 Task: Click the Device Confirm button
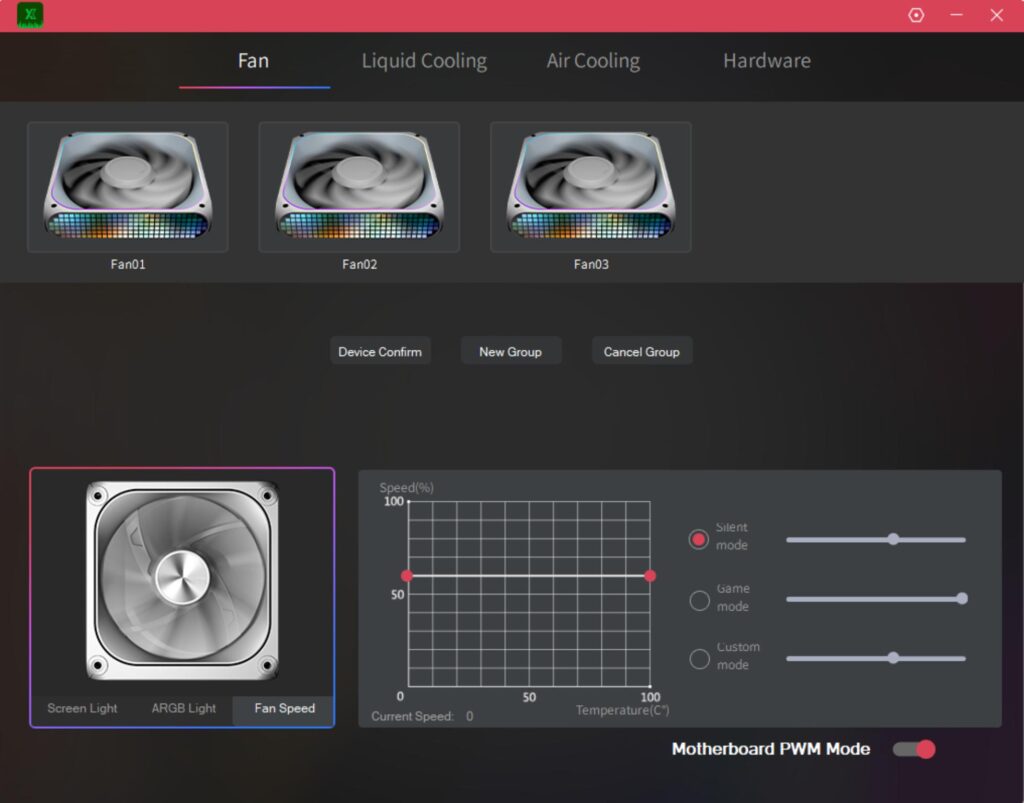380,351
